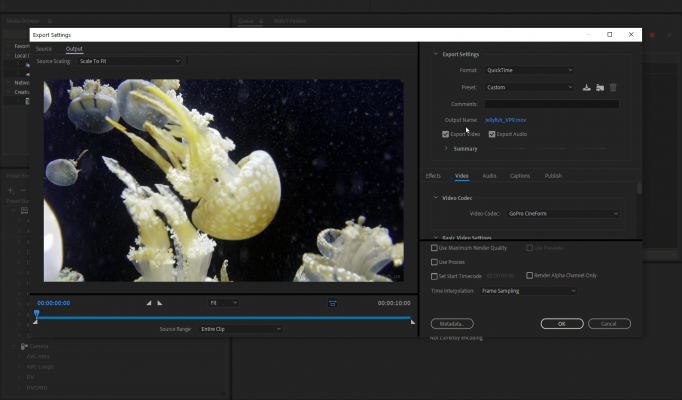Click the Set Out Point marker icon
This screenshot has width=682, height=400.
pos(160,302)
